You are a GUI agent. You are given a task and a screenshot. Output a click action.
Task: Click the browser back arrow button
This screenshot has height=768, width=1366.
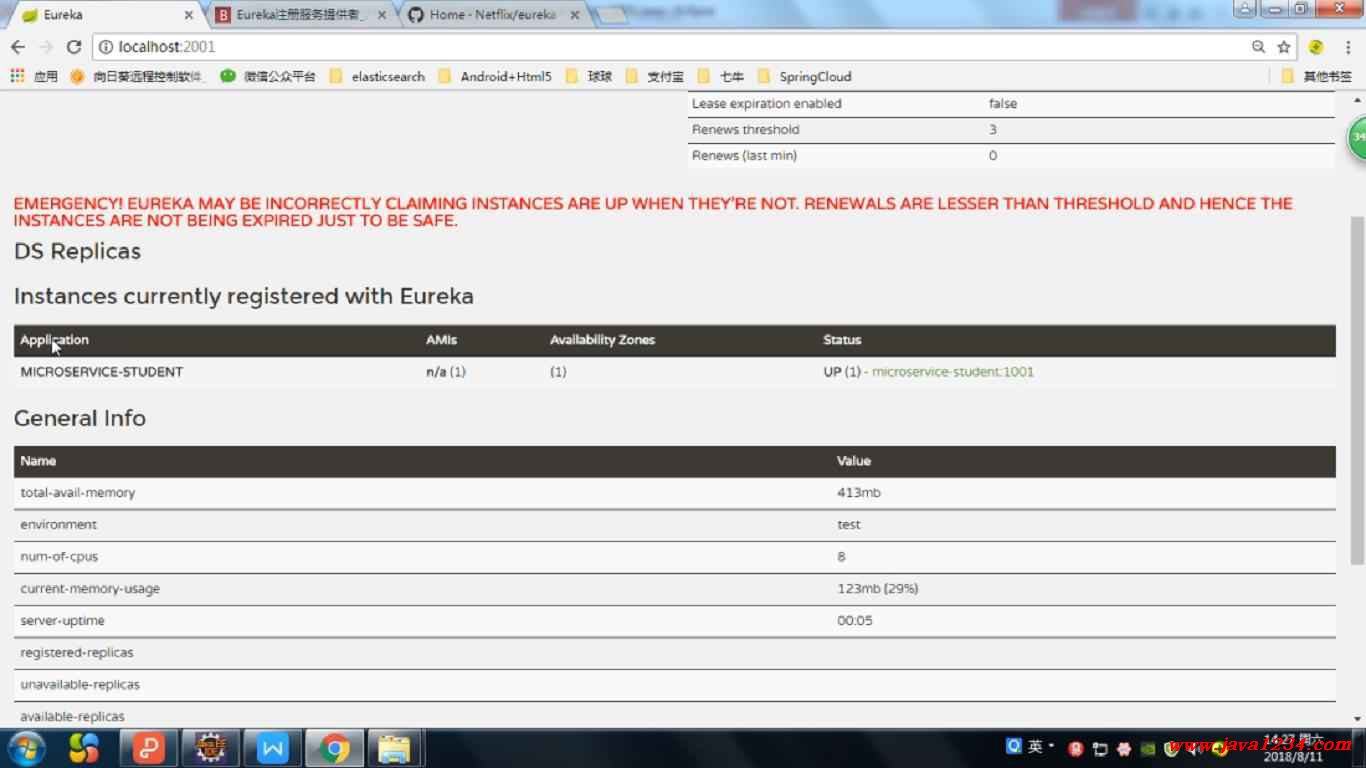click(18, 47)
